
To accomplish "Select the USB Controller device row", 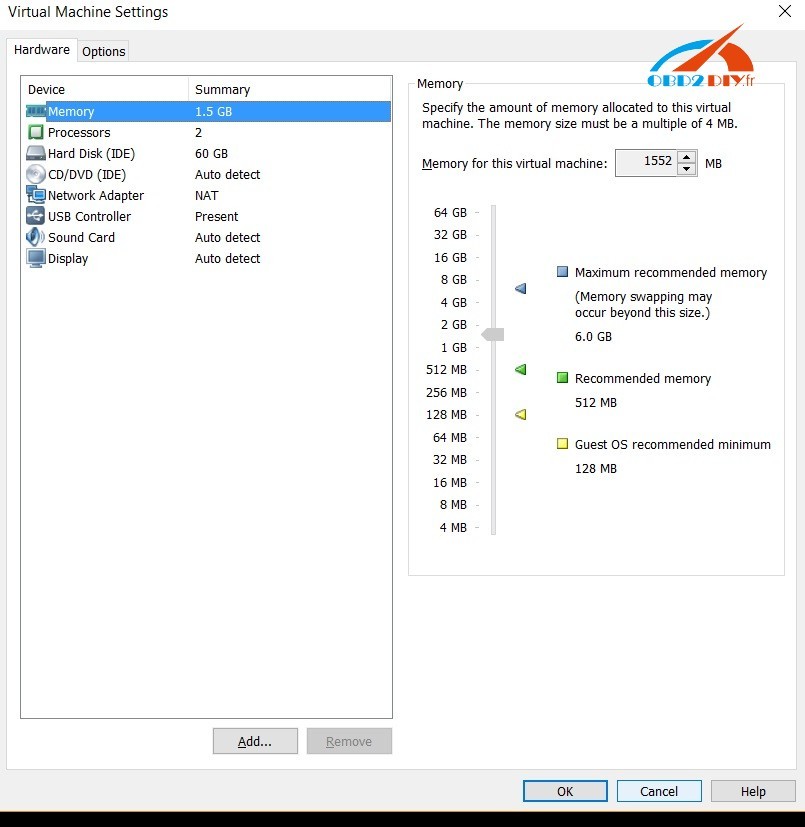I will click(x=208, y=216).
